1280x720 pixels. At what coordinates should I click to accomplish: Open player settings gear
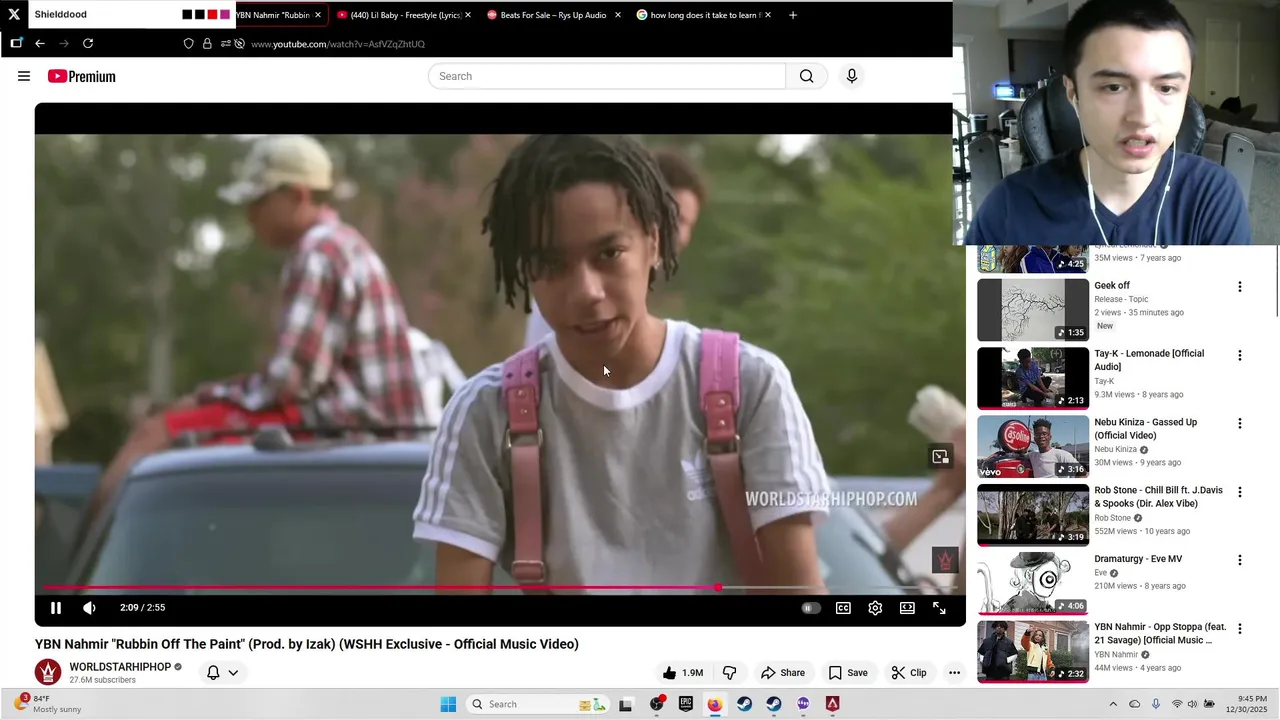click(x=875, y=608)
